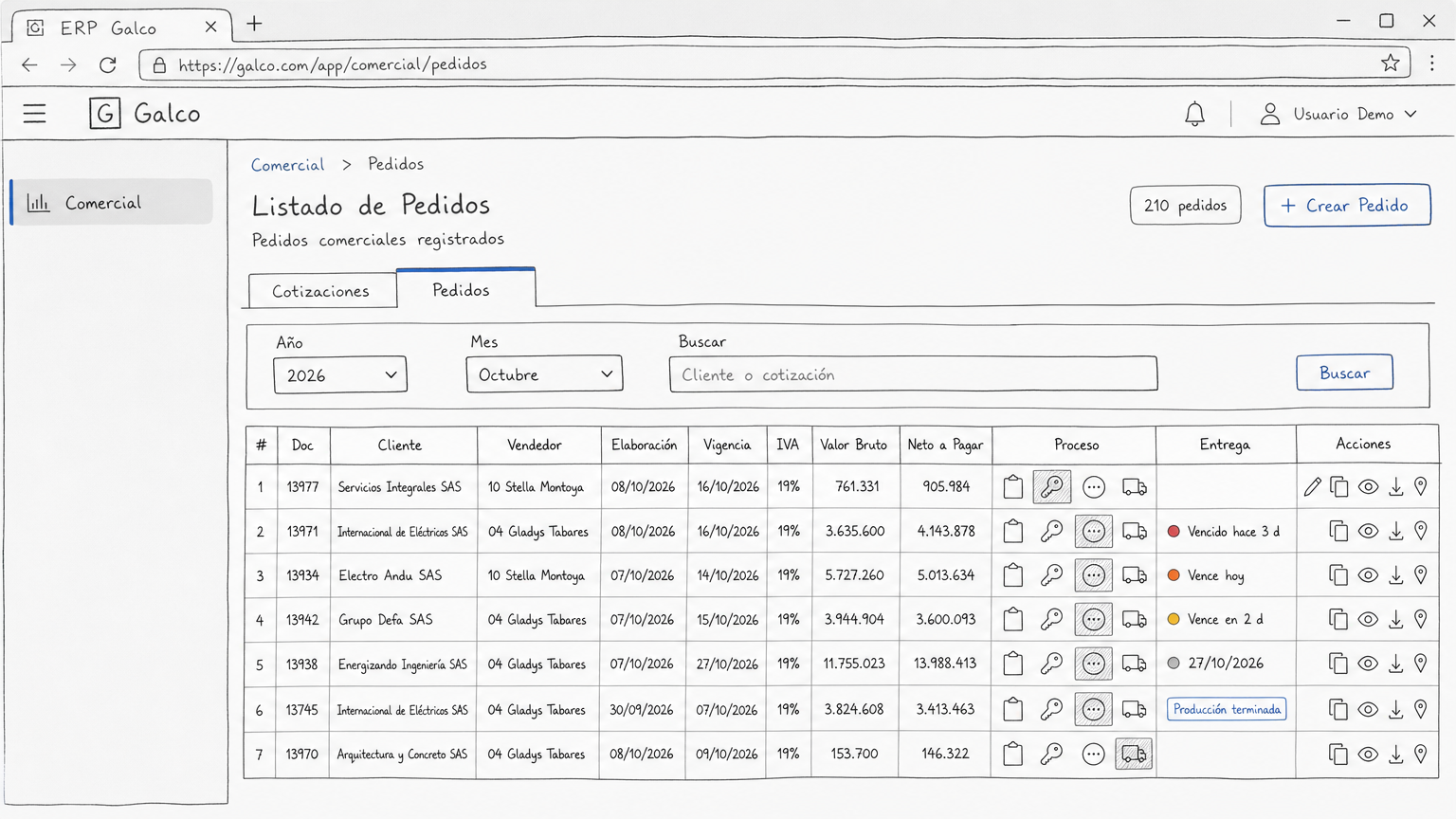Click client Servicios Integrales SAS
The width and height of the screenshot is (1456, 819).
click(x=399, y=487)
